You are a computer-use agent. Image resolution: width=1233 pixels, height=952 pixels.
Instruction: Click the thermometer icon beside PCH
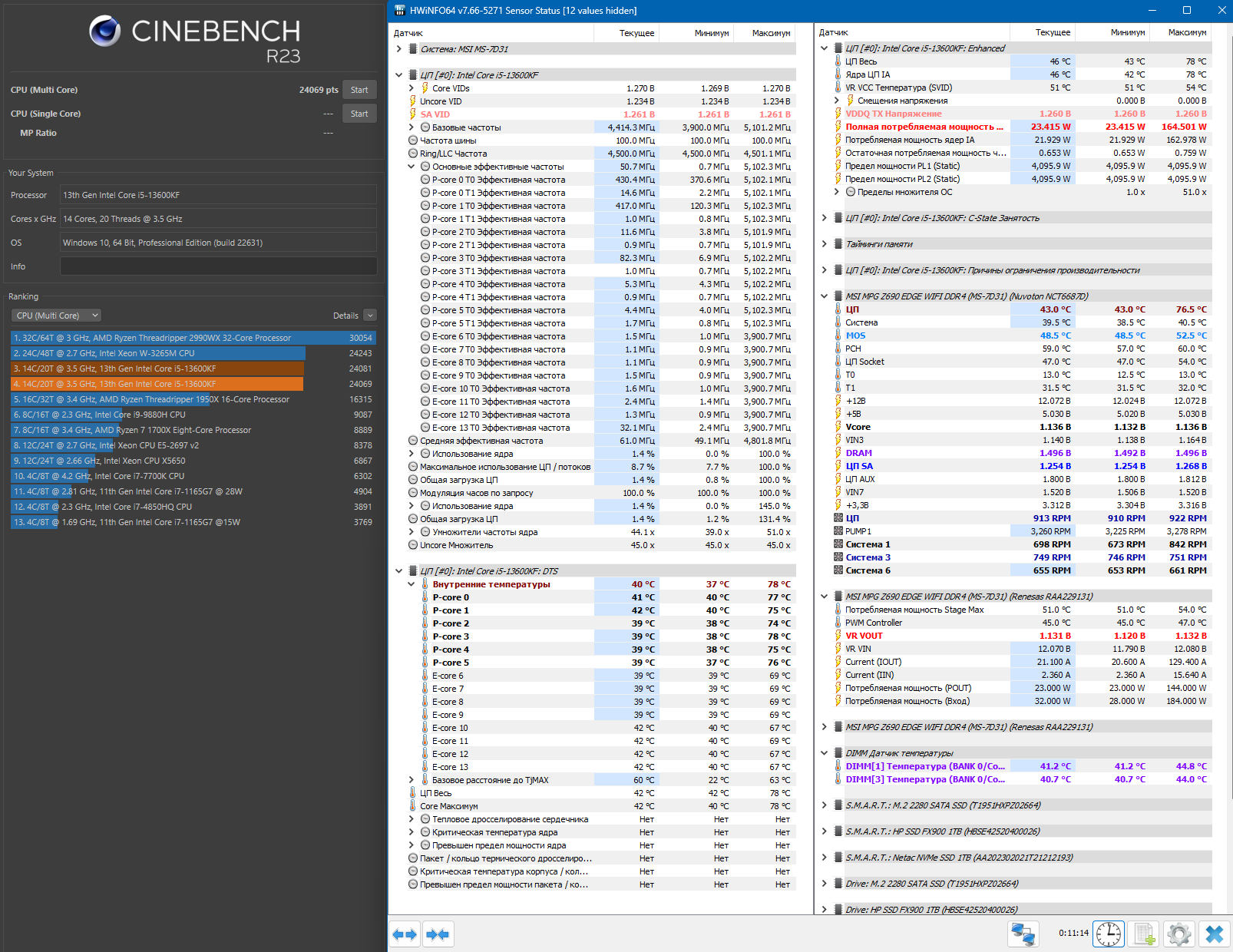pos(838,349)
